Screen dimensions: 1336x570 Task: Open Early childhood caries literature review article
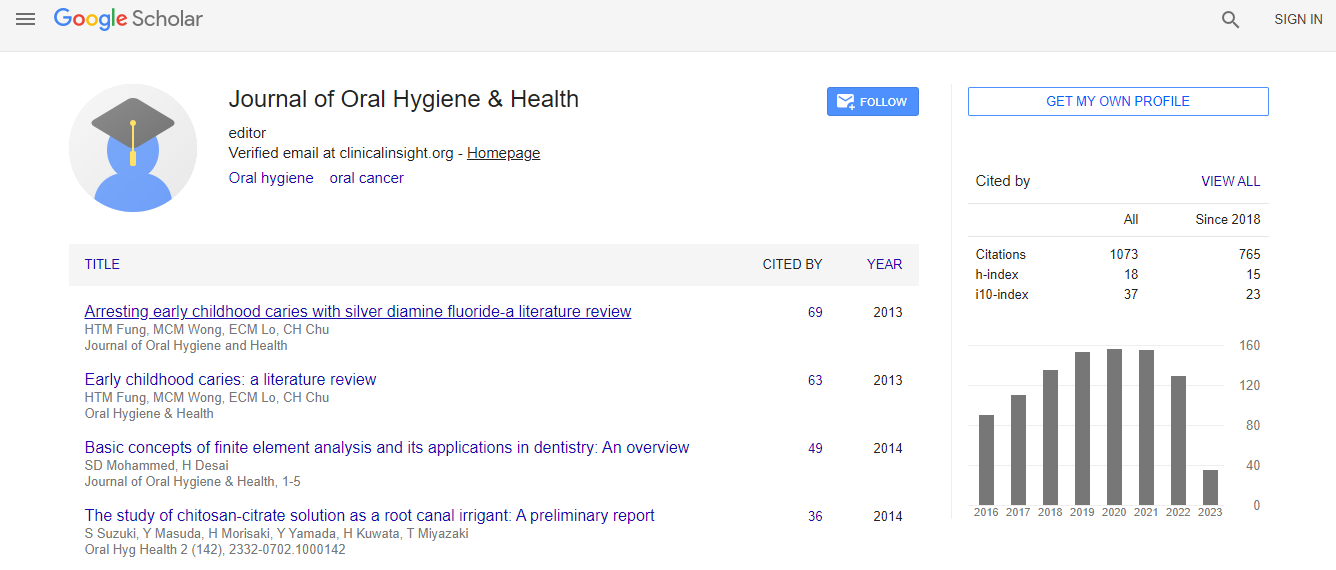pyautogui.click(x=230, y=380)
